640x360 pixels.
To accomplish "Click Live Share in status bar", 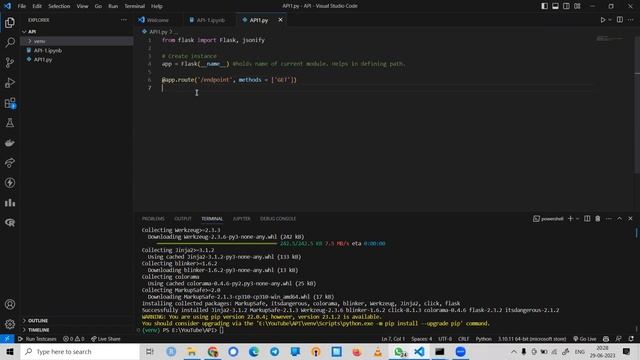I will point(105,339).
